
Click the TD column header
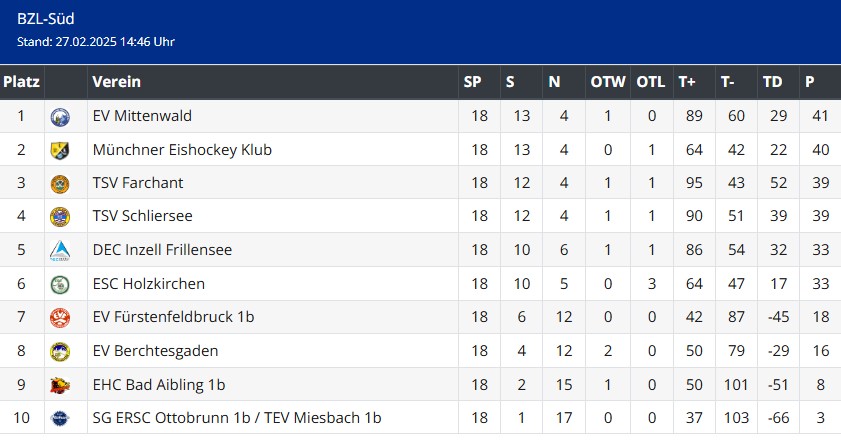[772, 81]
